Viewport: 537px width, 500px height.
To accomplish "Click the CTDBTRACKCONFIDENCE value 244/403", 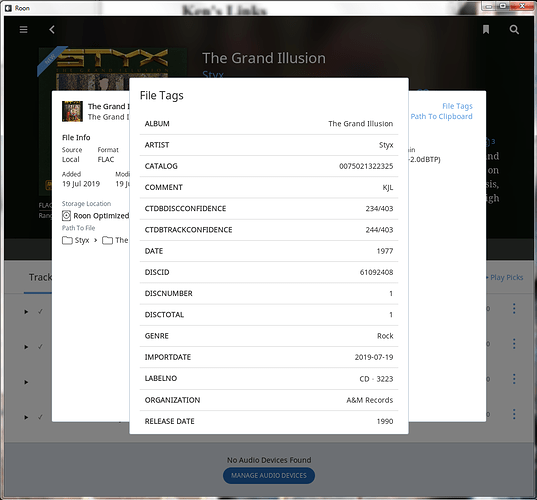I will click(x=379, y=230).
